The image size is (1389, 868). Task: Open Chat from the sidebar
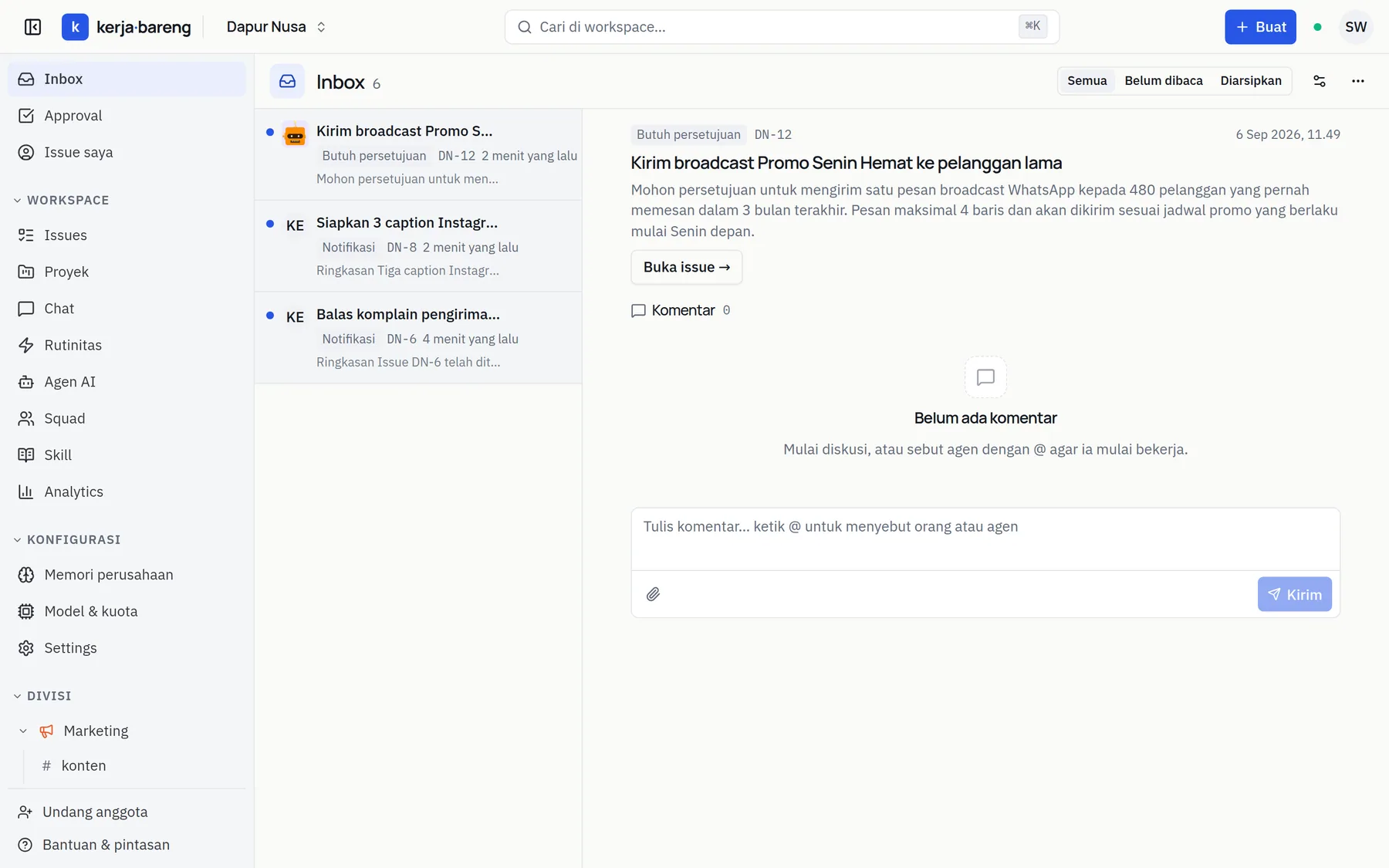tap(127, 309)
